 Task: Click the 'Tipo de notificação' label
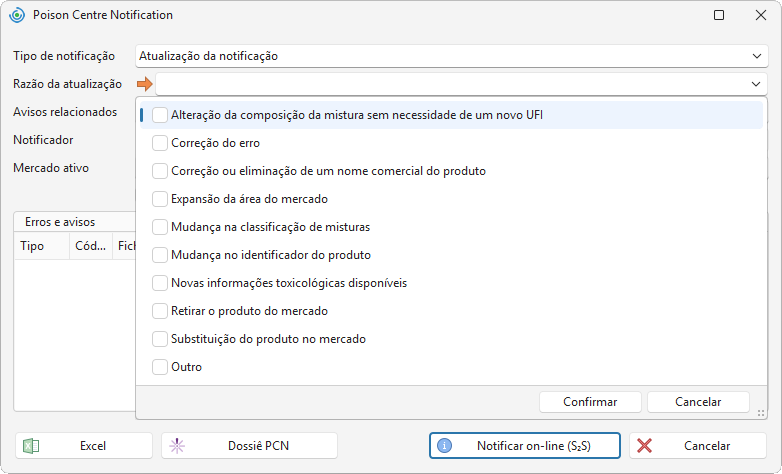click(x=64, y=56)
